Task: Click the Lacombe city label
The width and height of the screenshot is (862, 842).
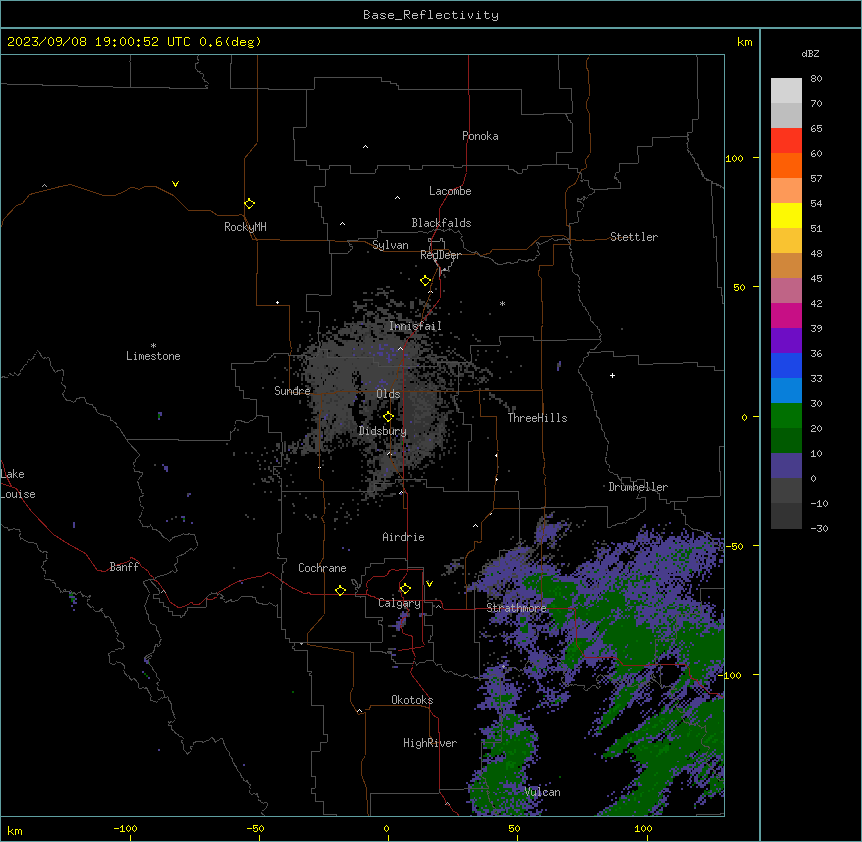Action: [x=450, y=191]
